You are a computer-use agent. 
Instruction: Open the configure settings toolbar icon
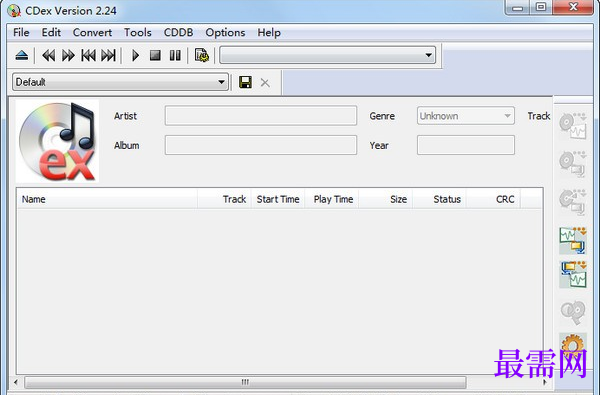click(x=202, y=55)
